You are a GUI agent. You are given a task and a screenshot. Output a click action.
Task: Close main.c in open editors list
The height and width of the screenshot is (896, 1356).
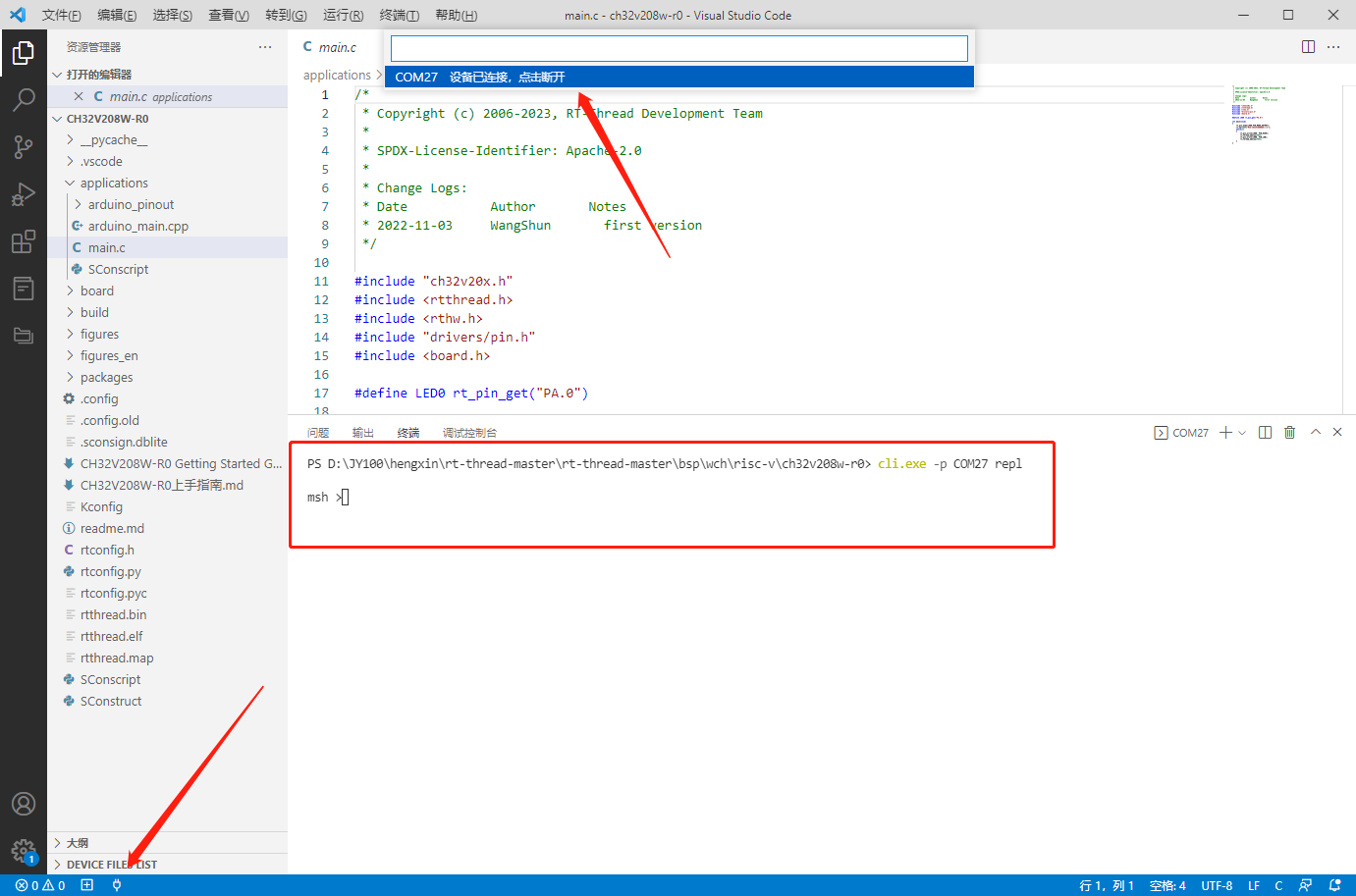point(79,96)
